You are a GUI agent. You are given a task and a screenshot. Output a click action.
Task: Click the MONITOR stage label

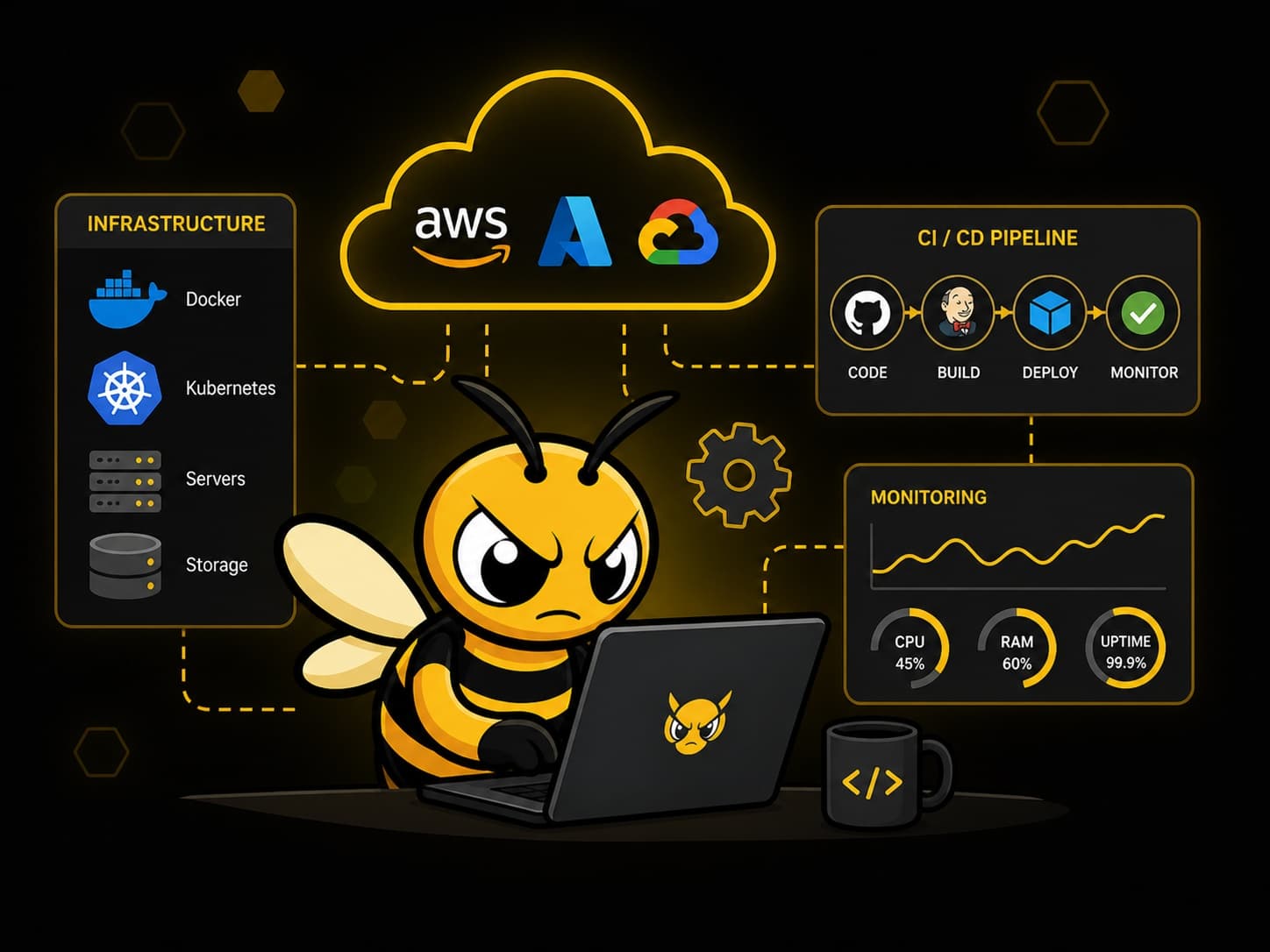pos(1144,373)
